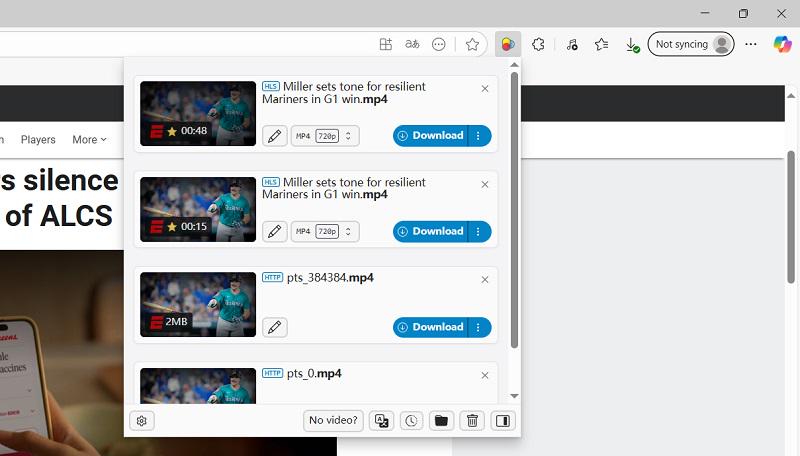Image resolution: width=800 pixels, height=456 pixels.
Task: Rename first video with pencil icon
Action: tap(274, 136)
